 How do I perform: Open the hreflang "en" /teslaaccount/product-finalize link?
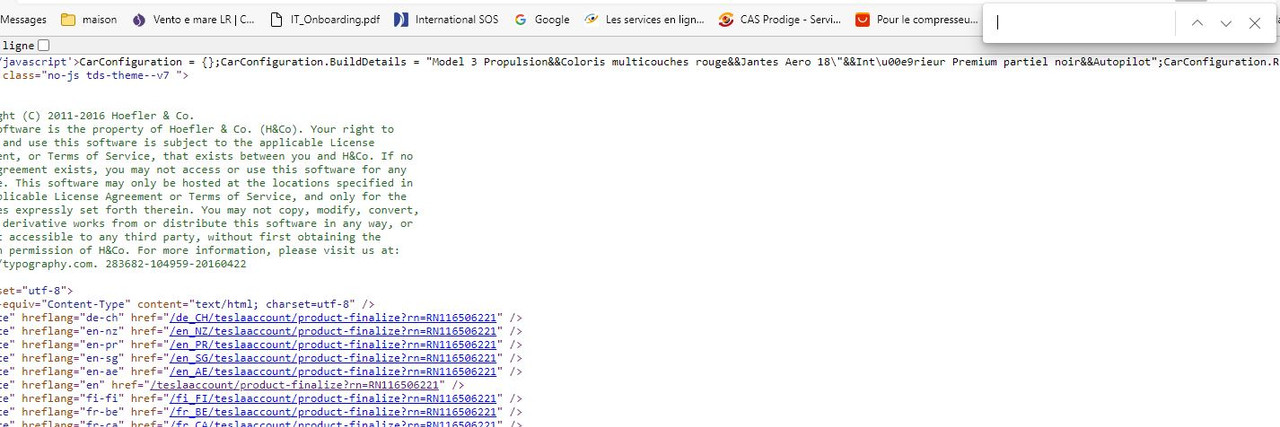tap(295, 385)
